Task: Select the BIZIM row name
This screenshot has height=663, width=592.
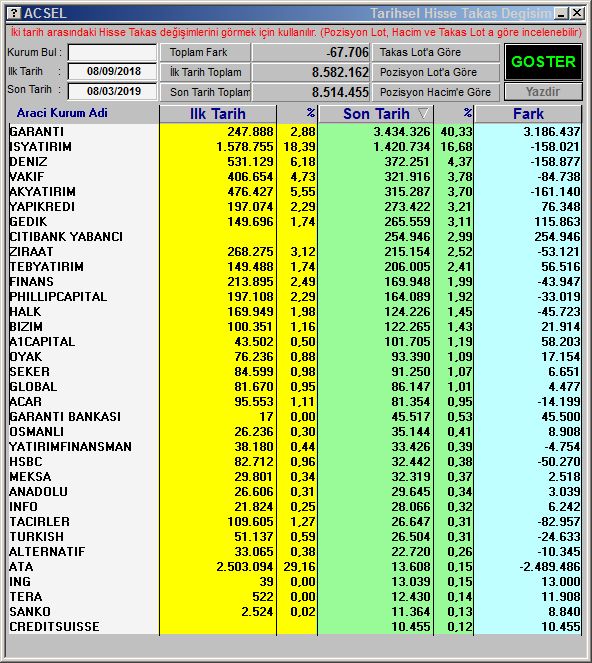Action: pos(26,327)
